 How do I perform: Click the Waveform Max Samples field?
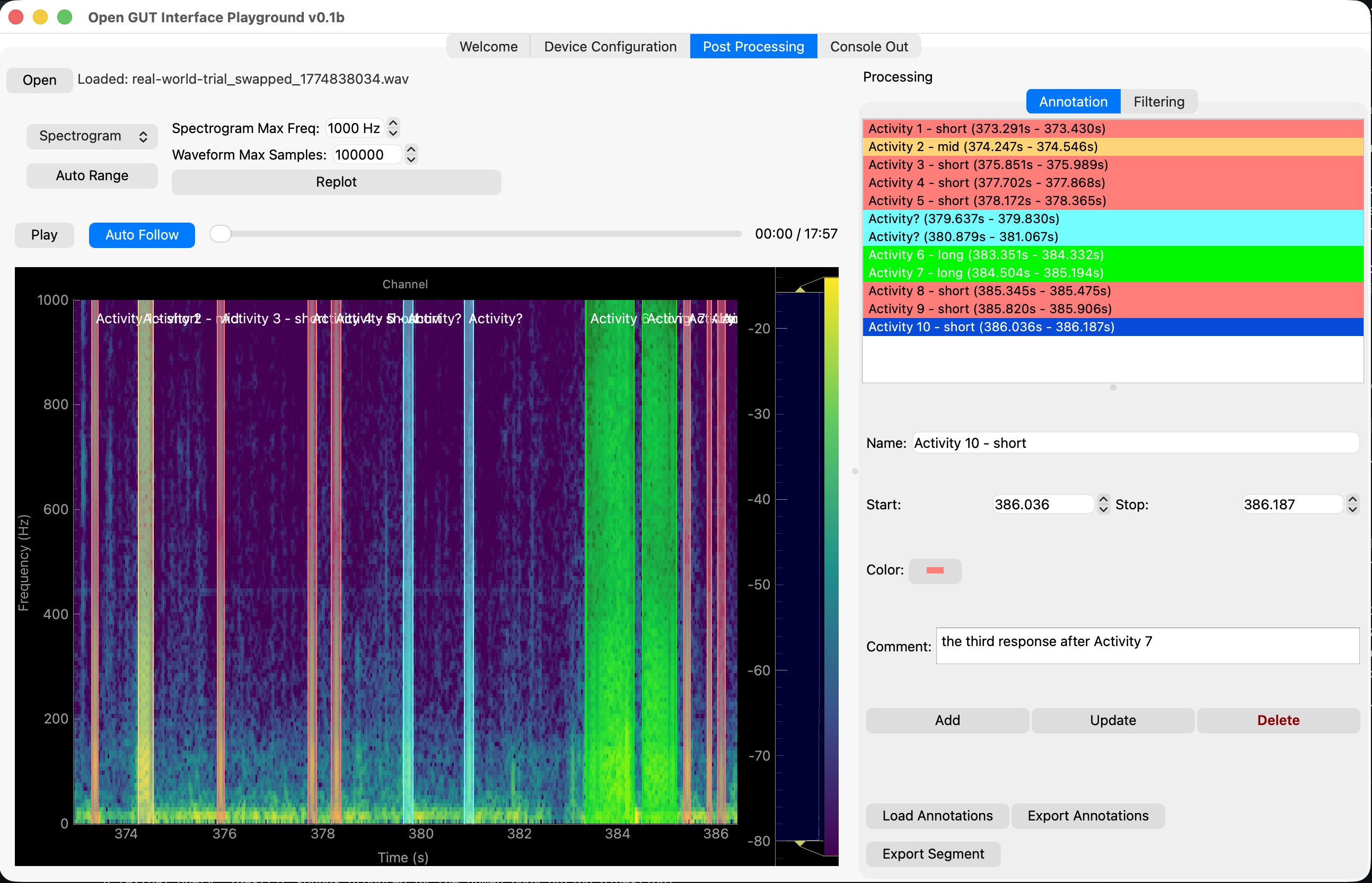pyautogui.click(x=367, y=154)
